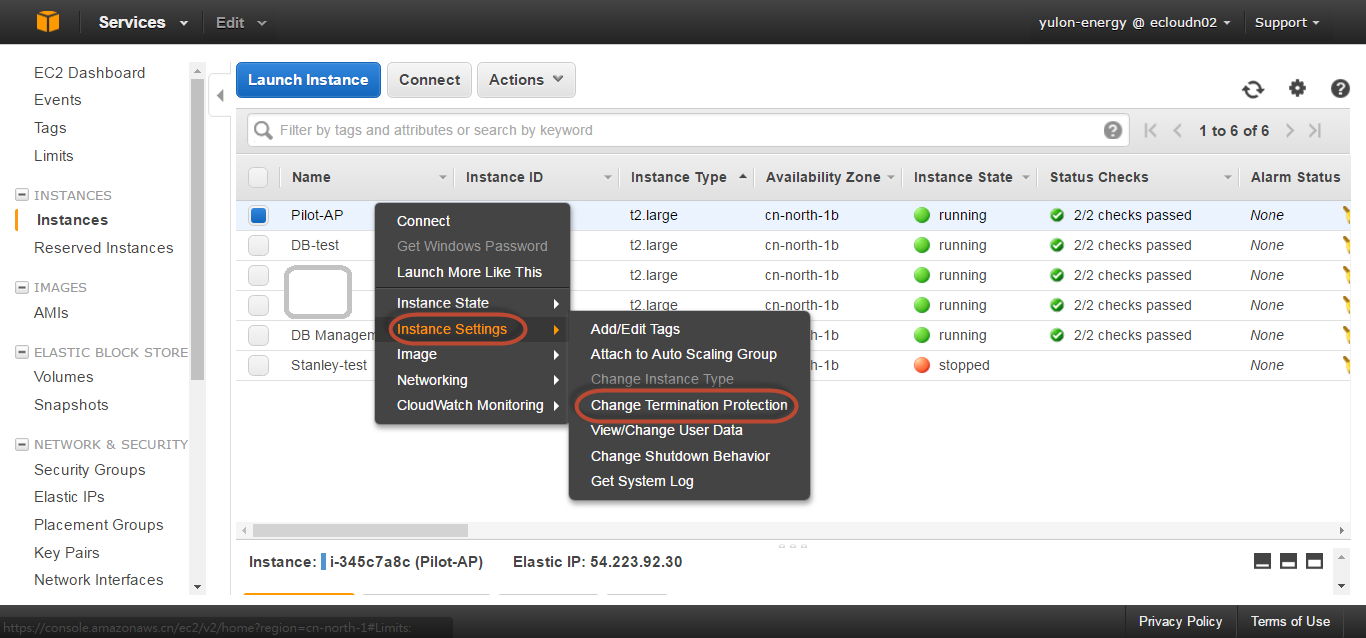This screenshot has height=638, width=1366.
Task: Open the Actions dropdown button
Action: (x=526, y=80)
